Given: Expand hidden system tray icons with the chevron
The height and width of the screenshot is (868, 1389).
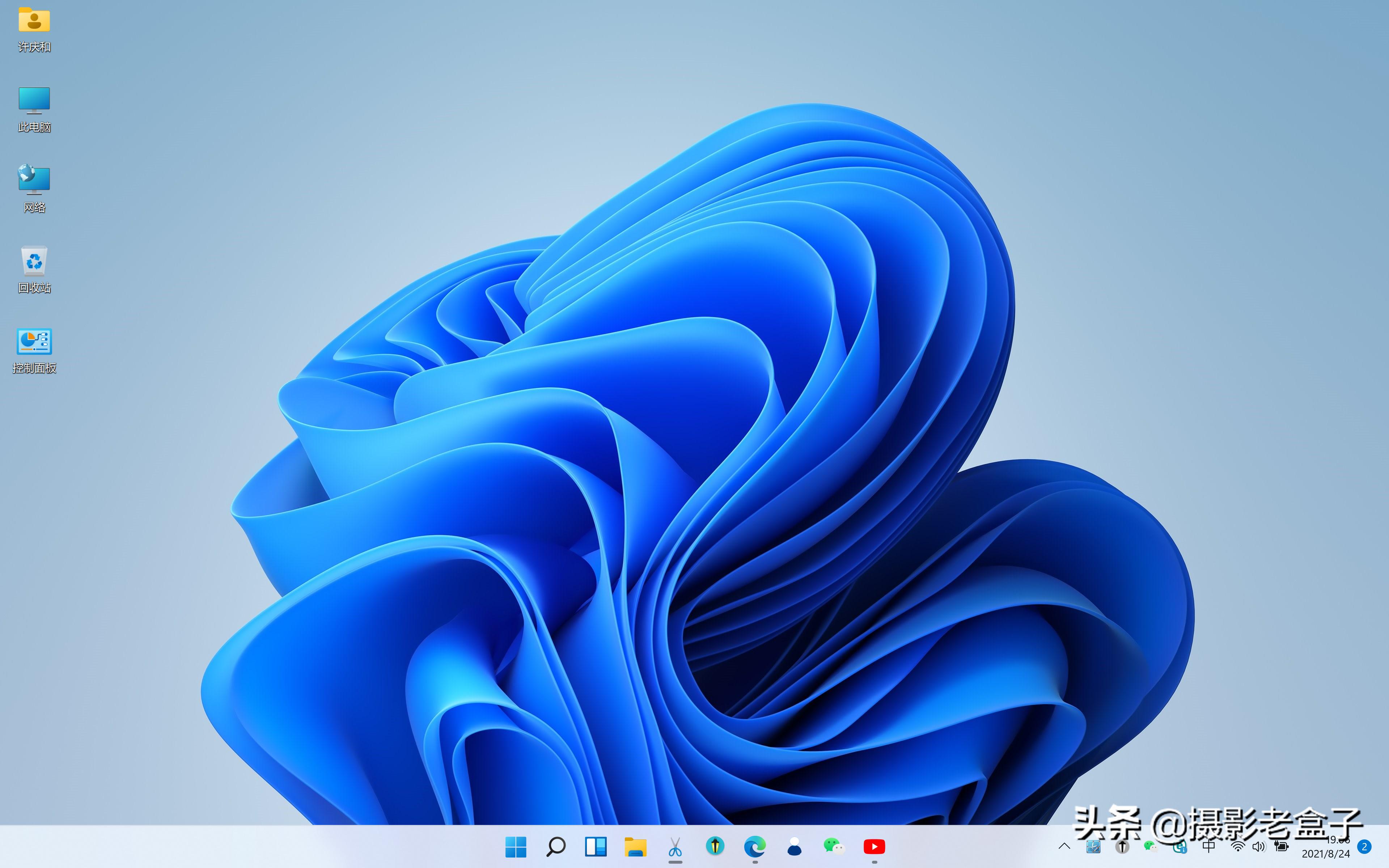Looking at the screenshot, I should (x=1065, y=846).
